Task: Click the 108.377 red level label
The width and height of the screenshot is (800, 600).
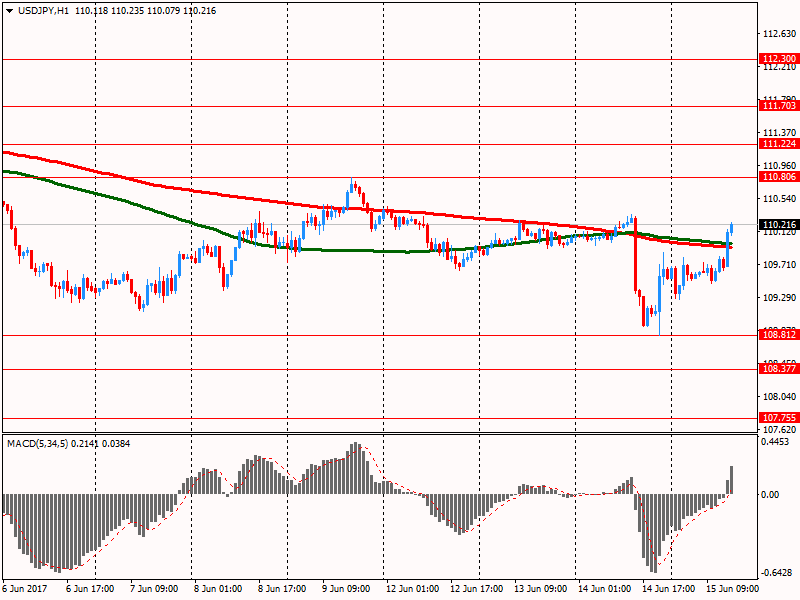Action: tap(779, 369)
